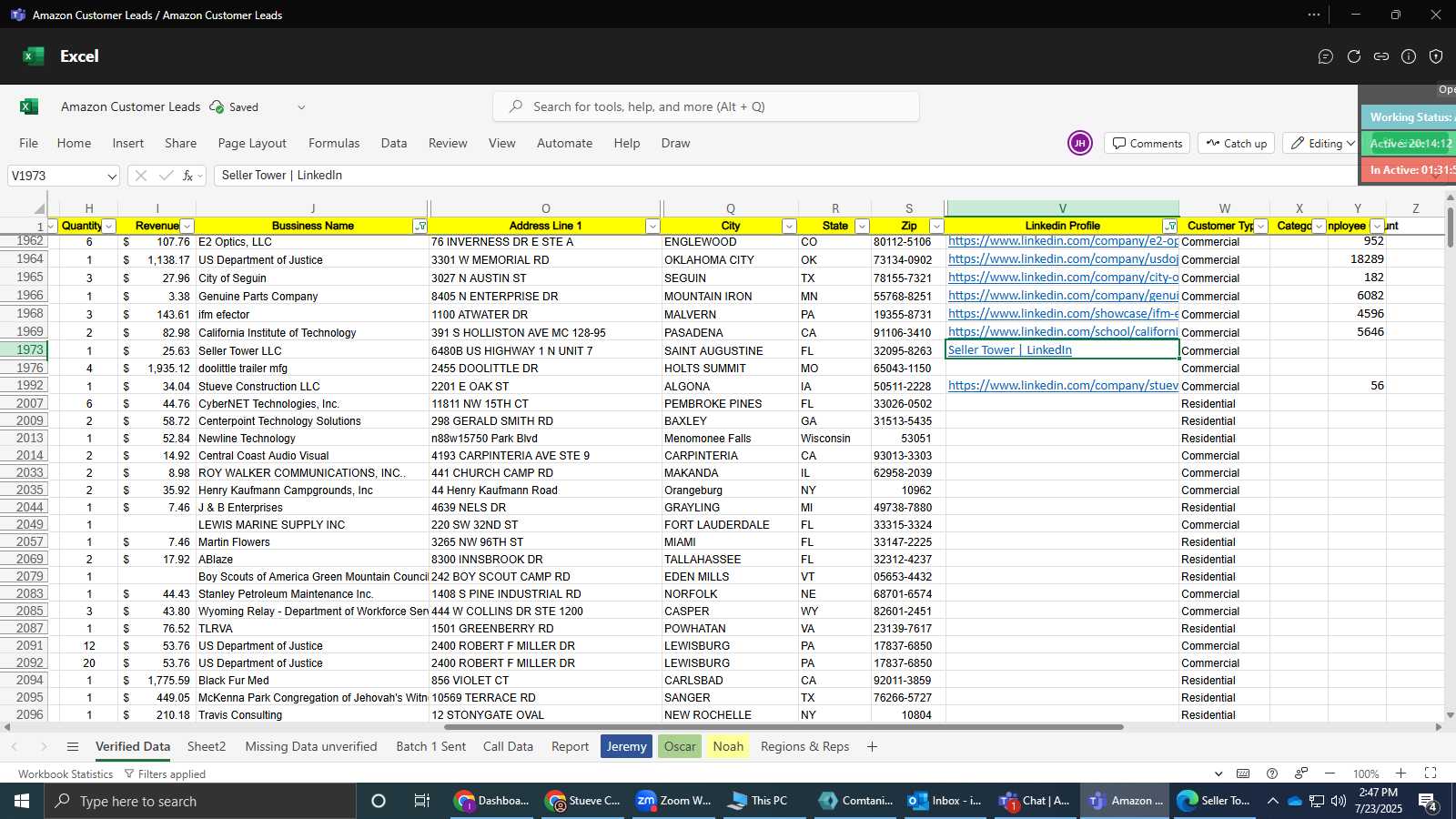
Task: Switch to the Oscar sheet tab
Action: [x=680, y=746]
